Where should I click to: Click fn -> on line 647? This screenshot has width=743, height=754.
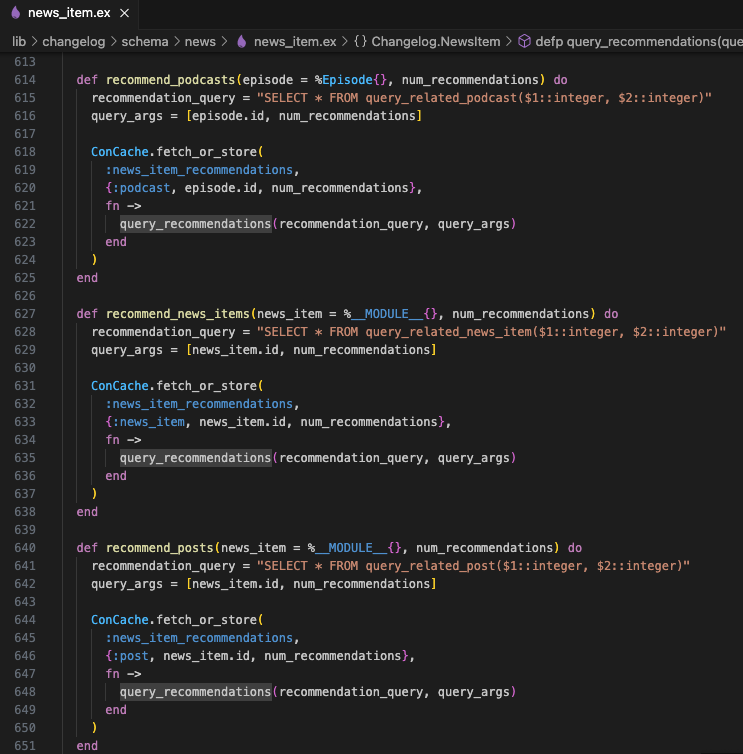click(x=123, y=674)
